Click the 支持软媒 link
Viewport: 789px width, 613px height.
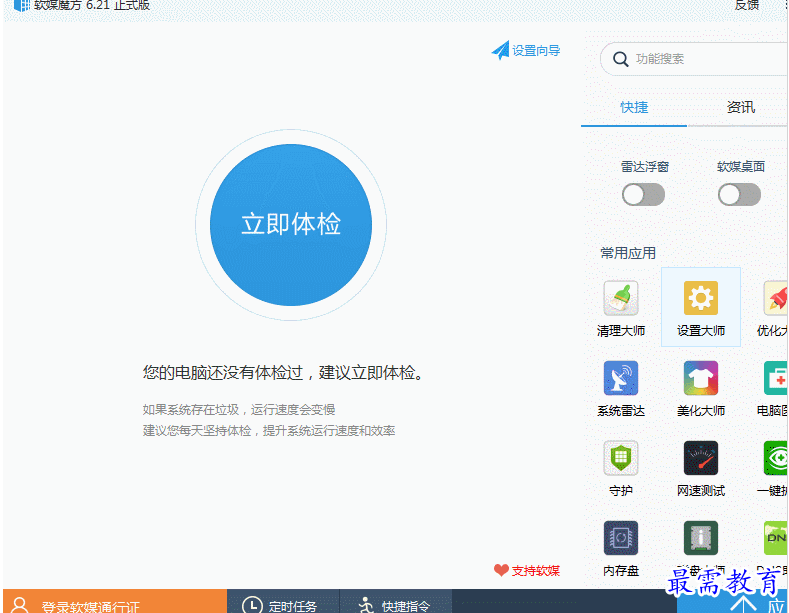[x=535, y=570]
